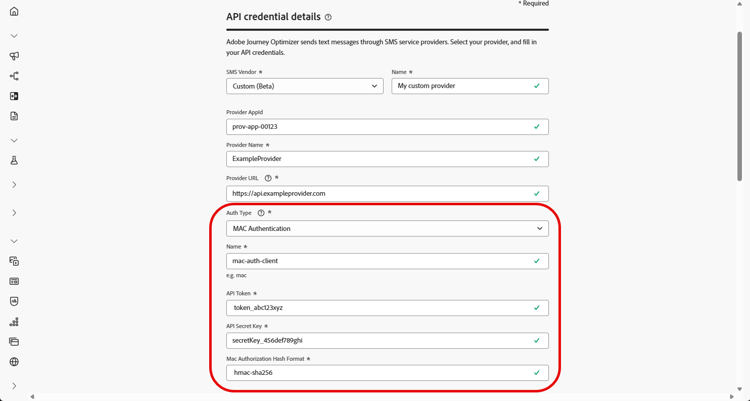Click the document page icon in sidebar

[14, 116]
